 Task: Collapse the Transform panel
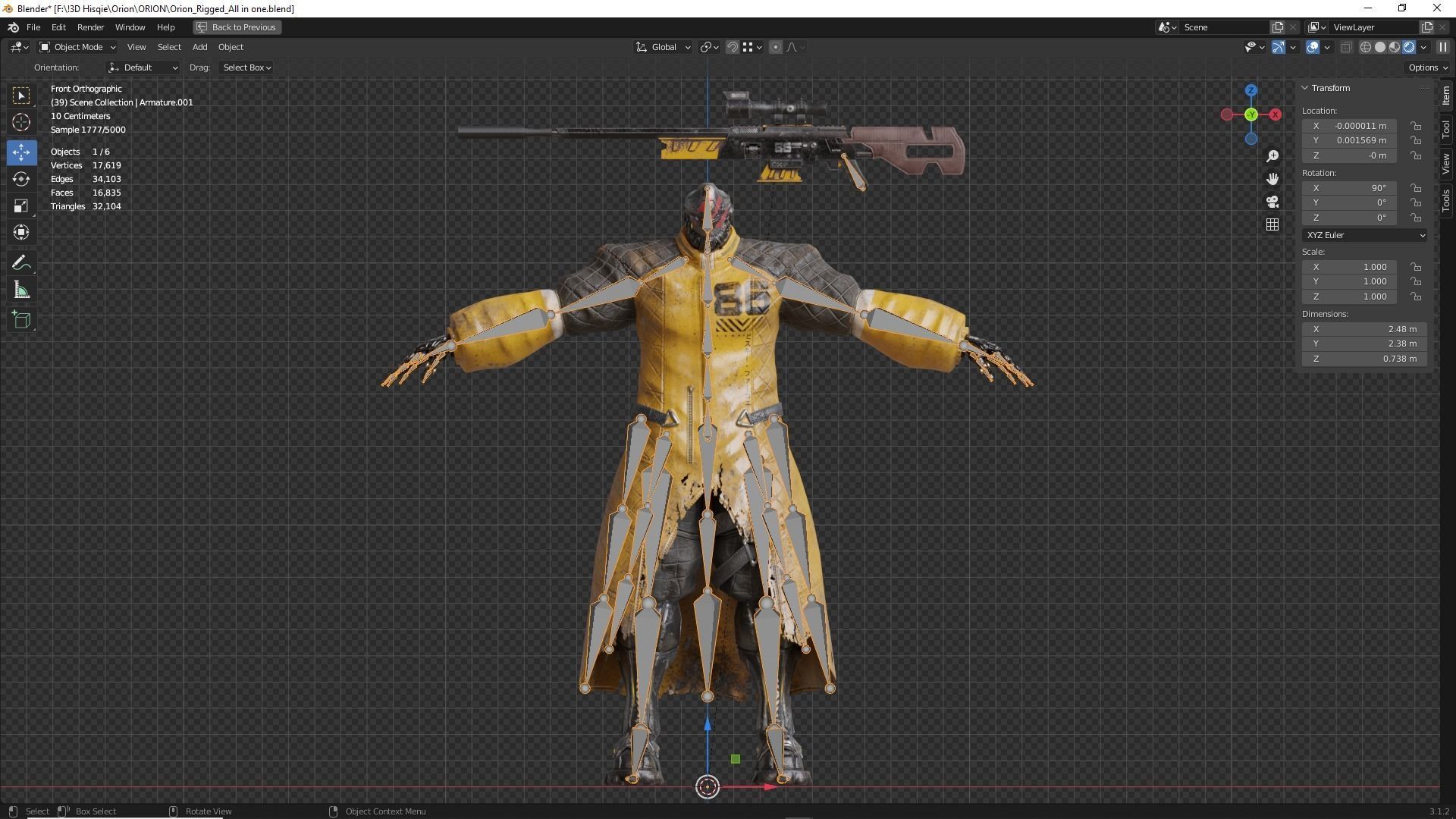1305,88
